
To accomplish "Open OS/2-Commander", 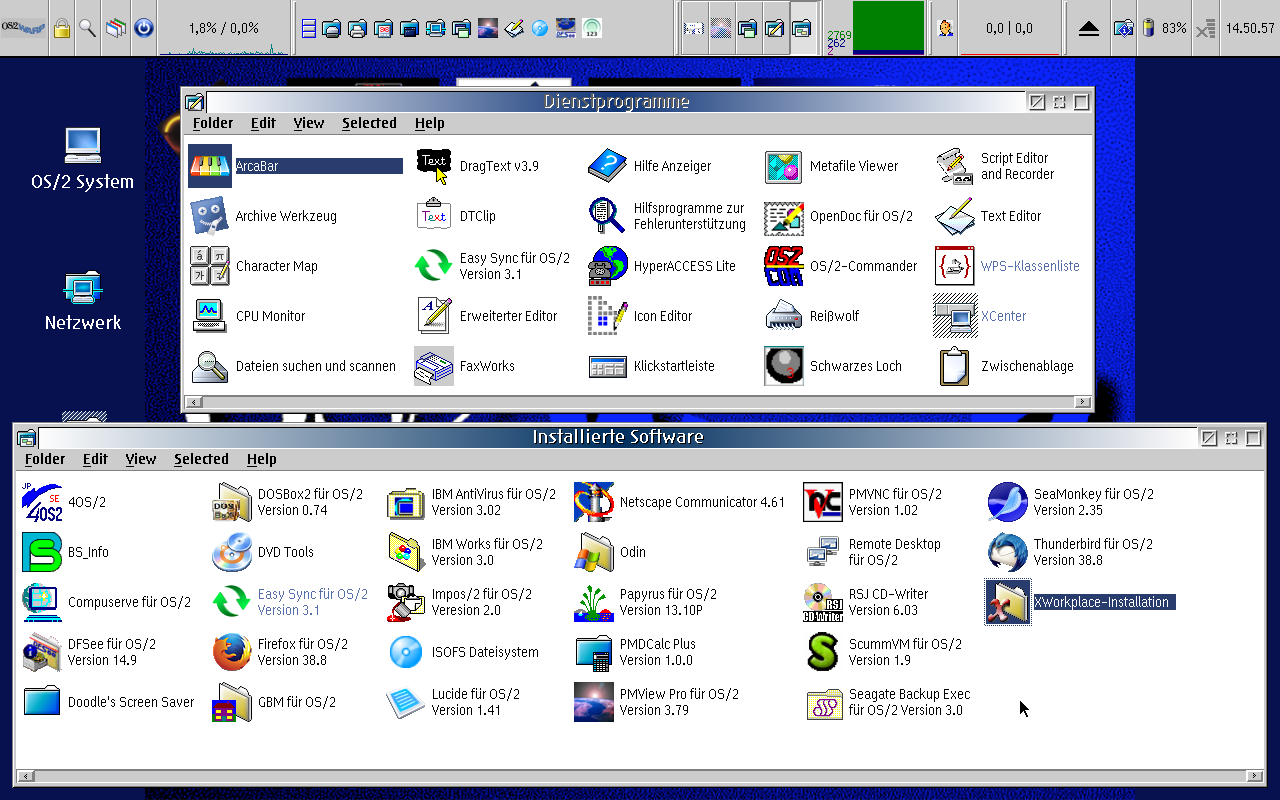I will point(784,266).
